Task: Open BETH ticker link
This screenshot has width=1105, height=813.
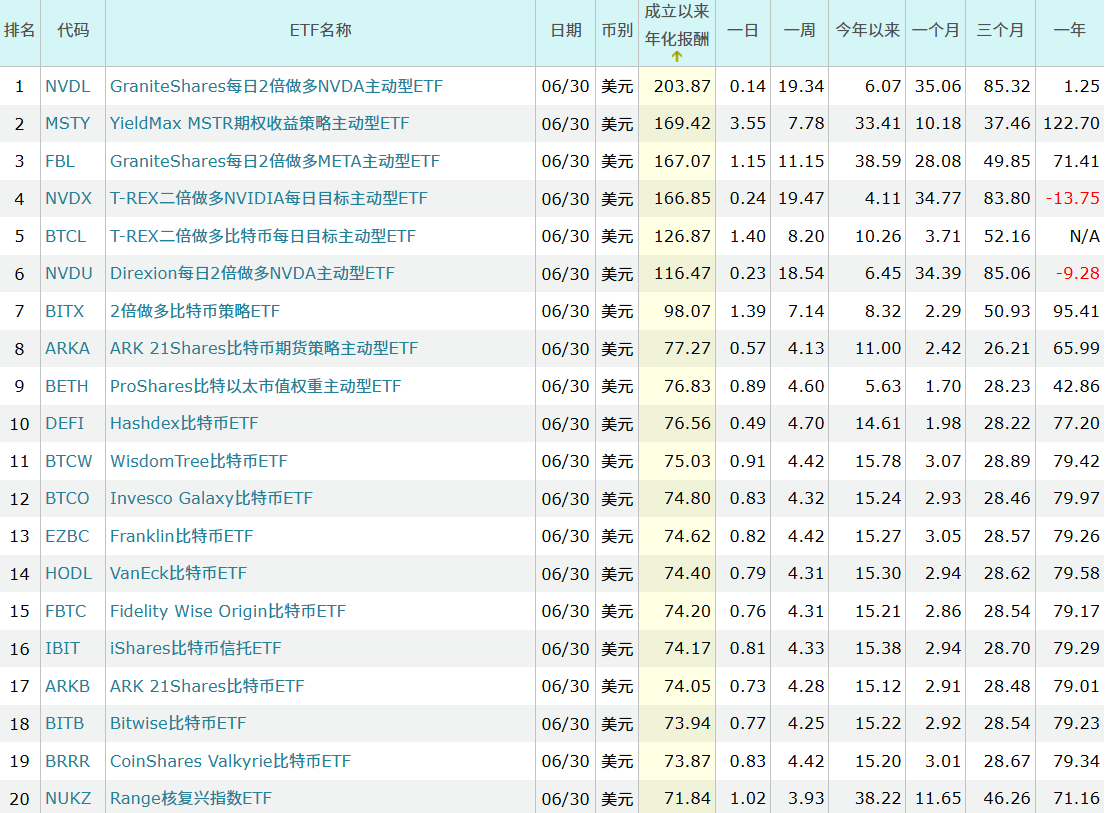Action: pos(67,386)
